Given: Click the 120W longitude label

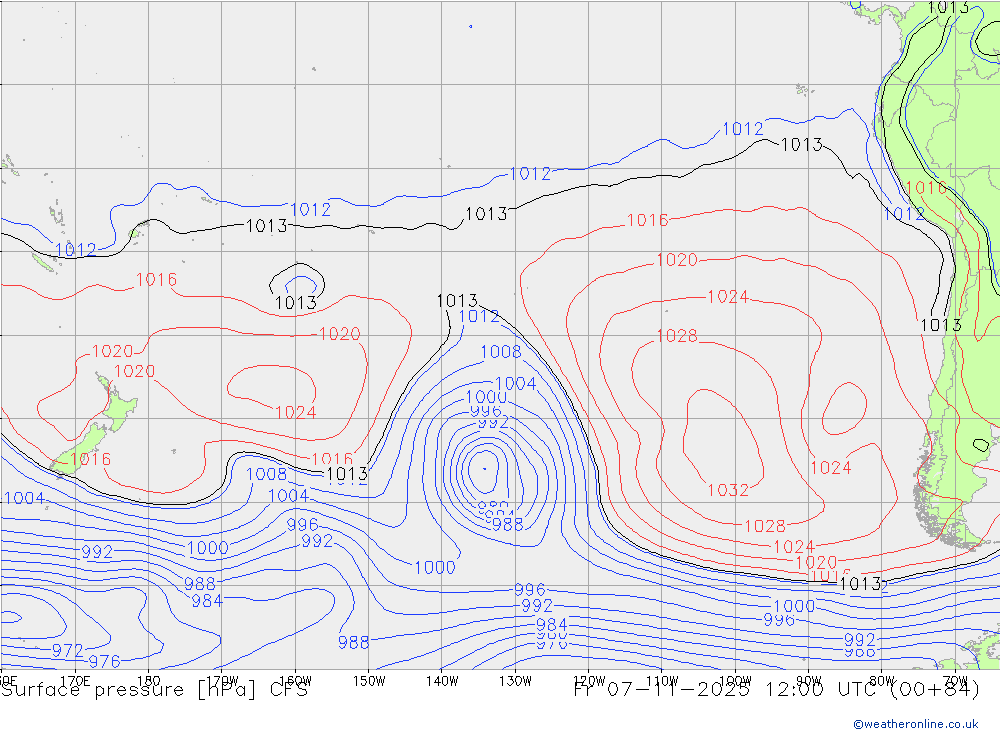Looking at the screenshot, I should point(589,681).
